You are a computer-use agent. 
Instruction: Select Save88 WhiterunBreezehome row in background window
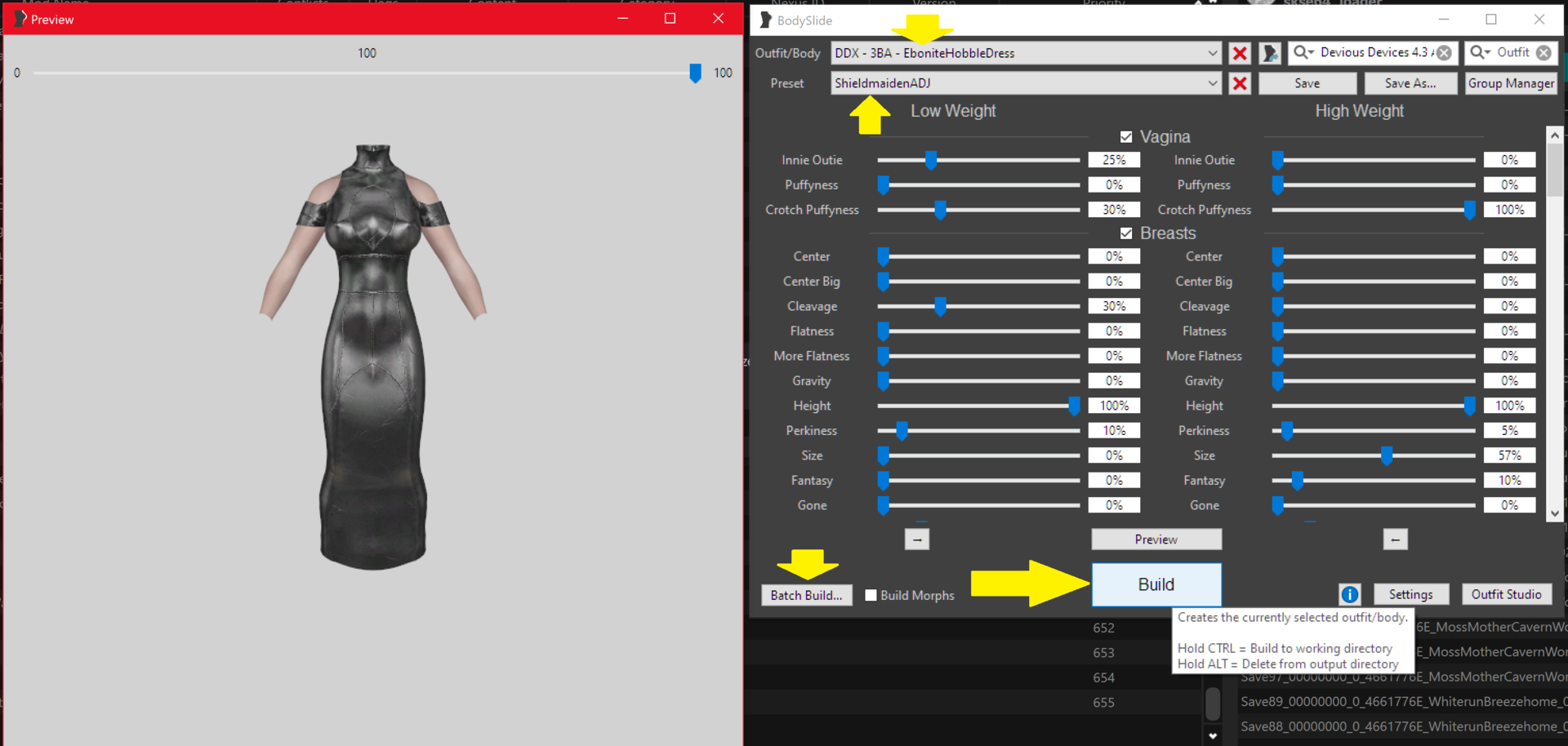1401,726
